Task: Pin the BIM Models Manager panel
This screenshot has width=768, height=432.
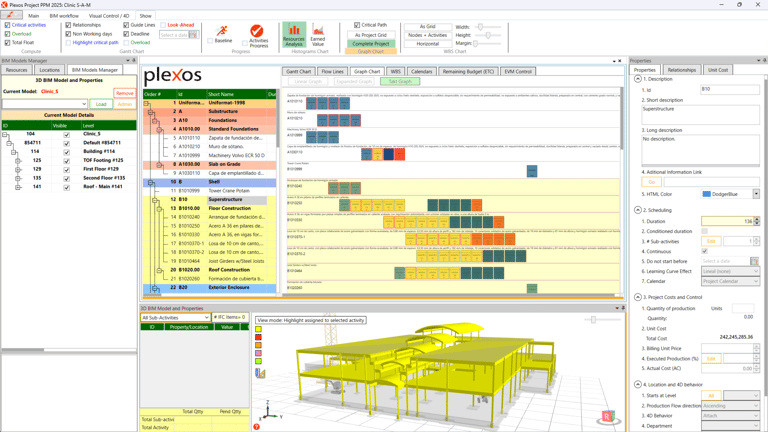Action: click(x=134, y=61)
